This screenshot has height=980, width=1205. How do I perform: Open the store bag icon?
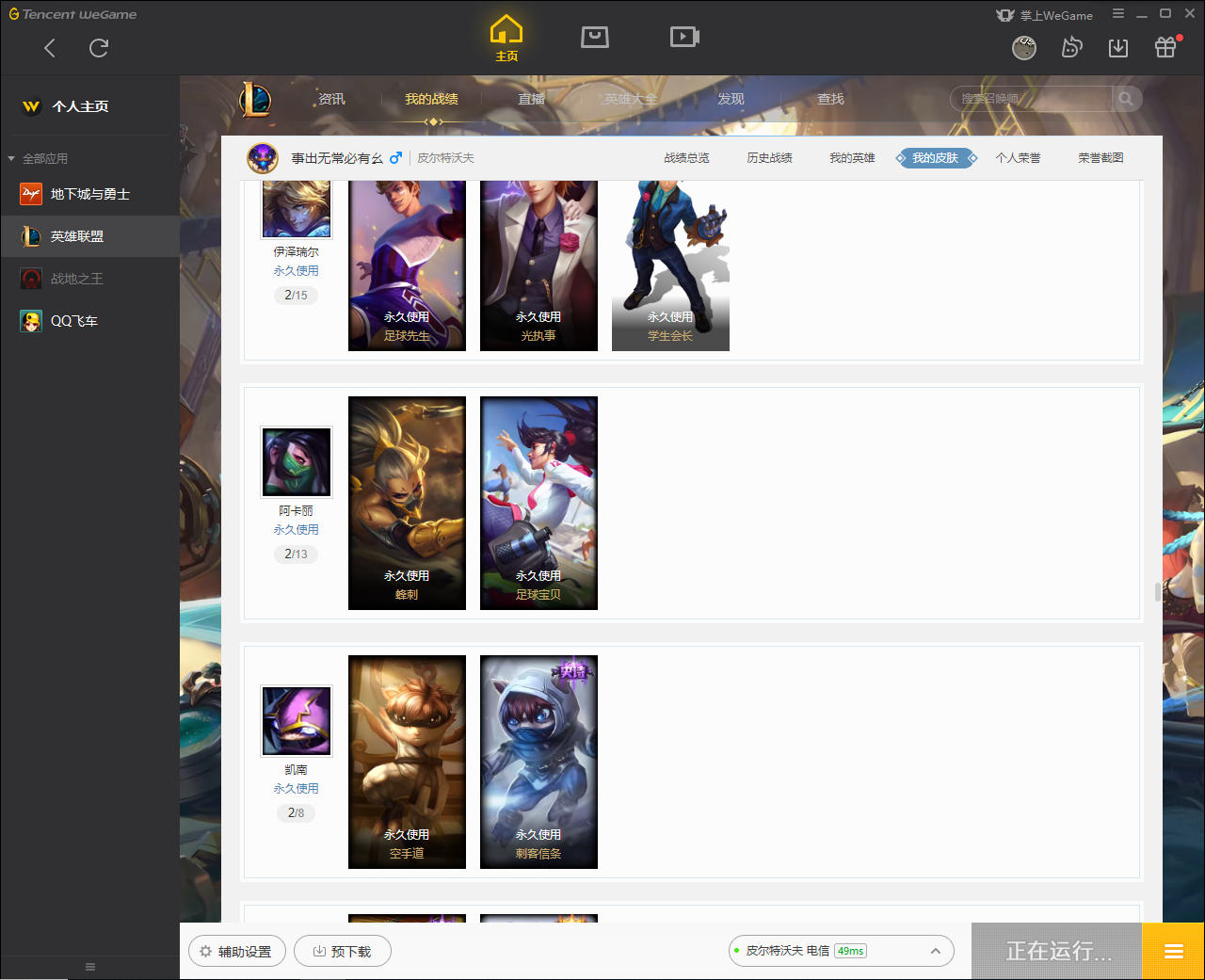pos(595,37)
